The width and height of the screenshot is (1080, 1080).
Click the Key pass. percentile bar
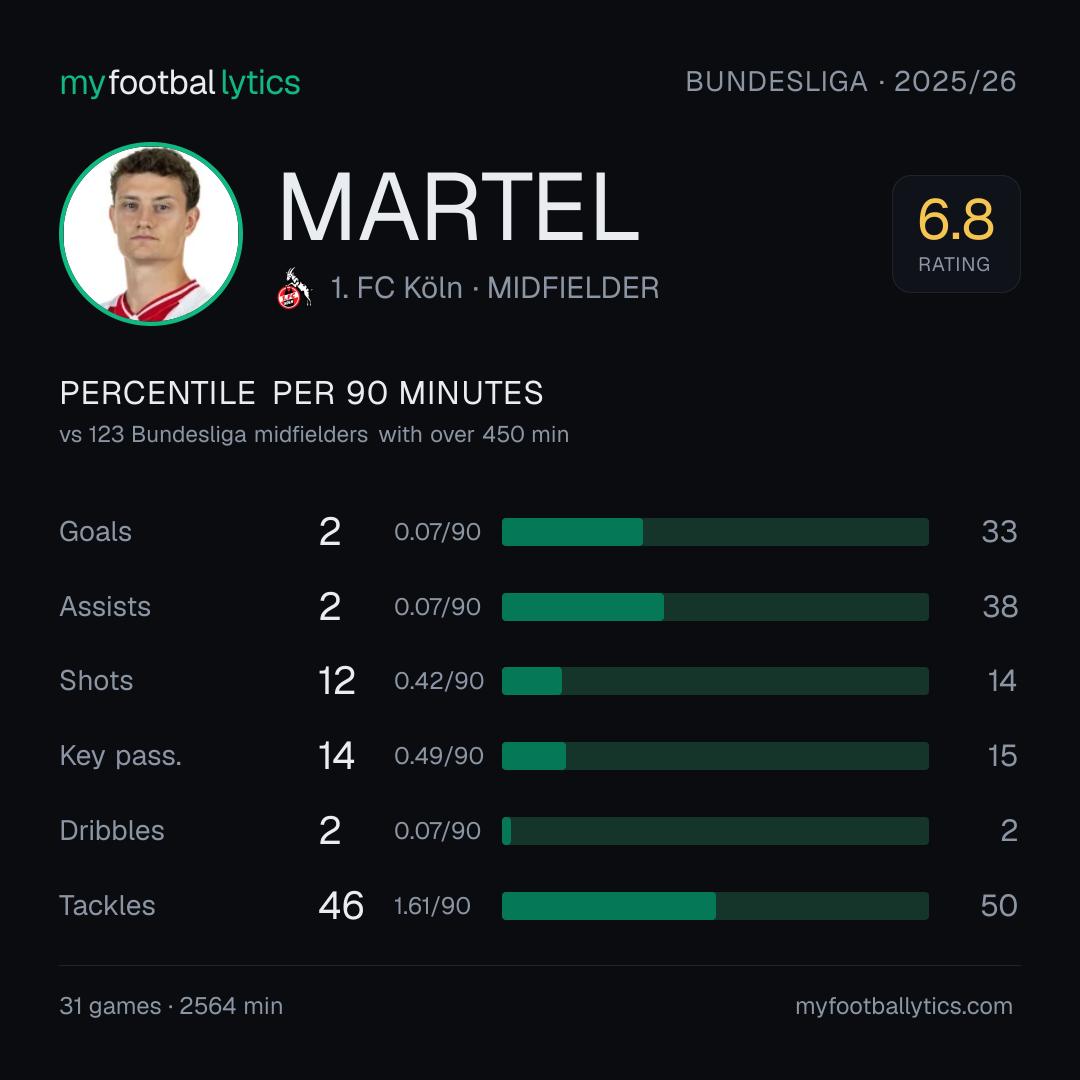tap(715, 756)
